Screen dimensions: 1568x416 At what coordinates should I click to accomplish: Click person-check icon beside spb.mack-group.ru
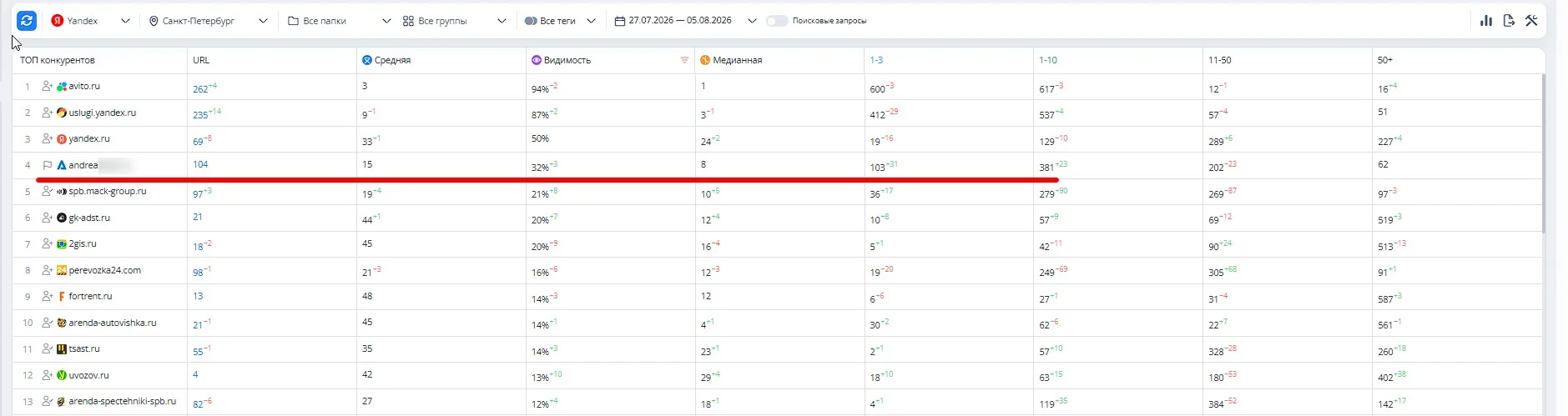(48, 191)
